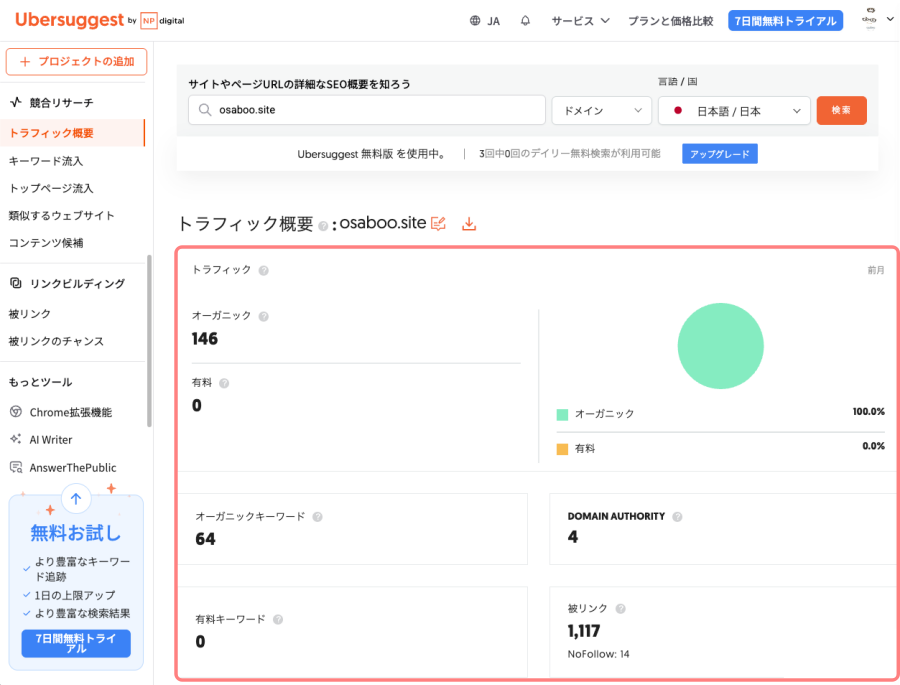Click the 競合リサーチ pulse icon
The height and width of the screenshot is (685, 900).
[15, 102]
